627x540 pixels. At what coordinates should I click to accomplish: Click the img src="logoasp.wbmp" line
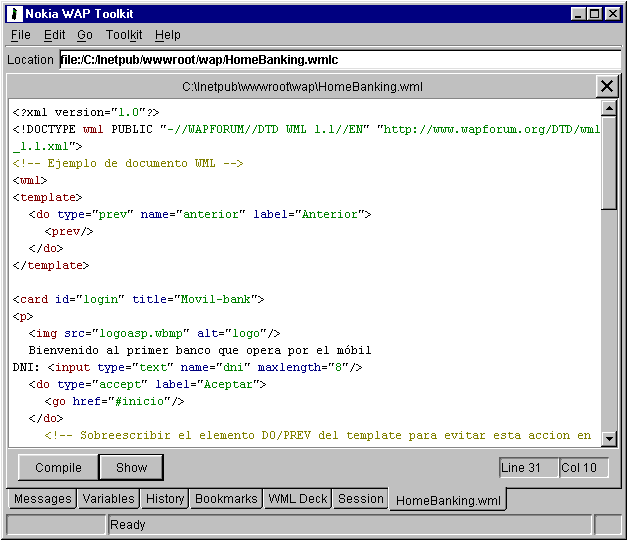point(154,334)
